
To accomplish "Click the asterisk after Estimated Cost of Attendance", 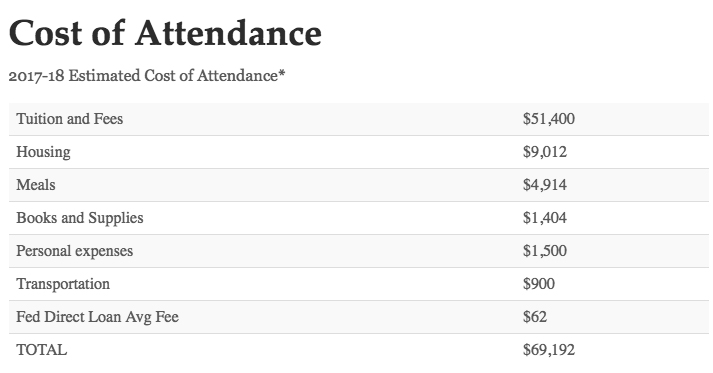I will click(x=281, y=73).
